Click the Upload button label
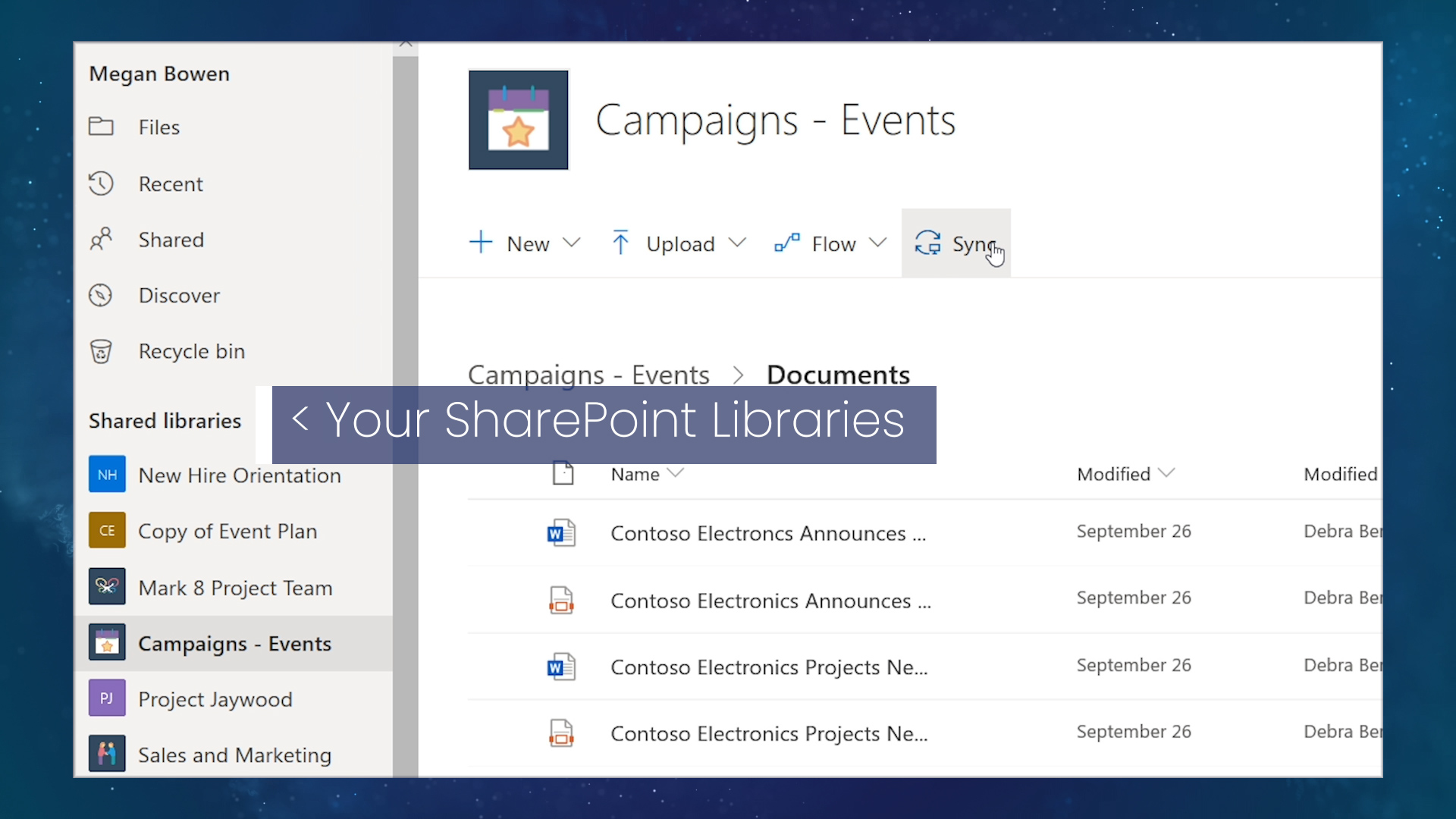 pos(680,243)
